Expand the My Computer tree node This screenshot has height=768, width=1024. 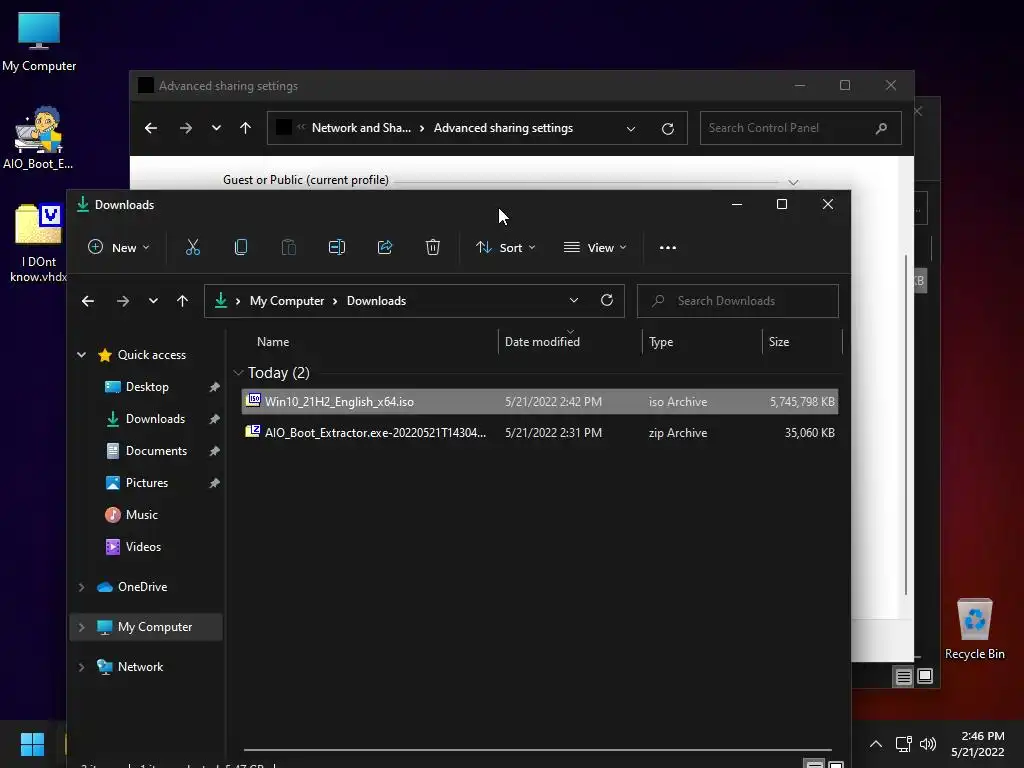[x=82, y=627]
